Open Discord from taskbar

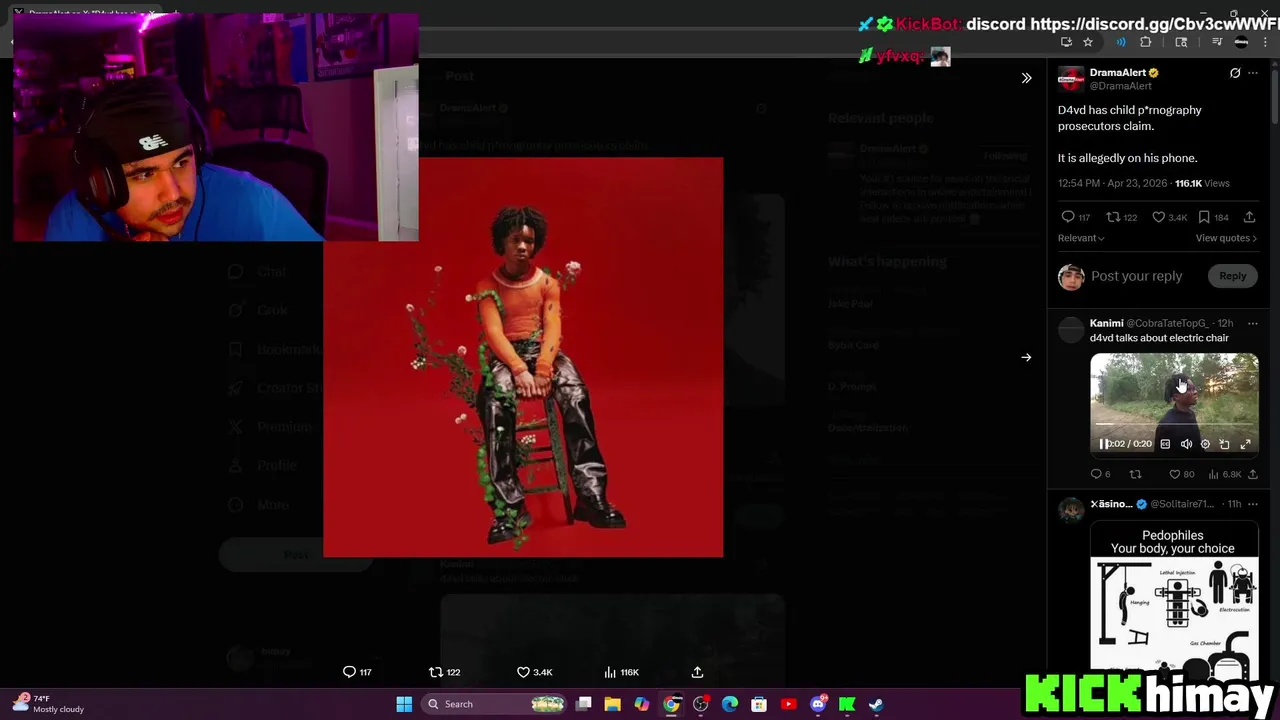[818, 704]
